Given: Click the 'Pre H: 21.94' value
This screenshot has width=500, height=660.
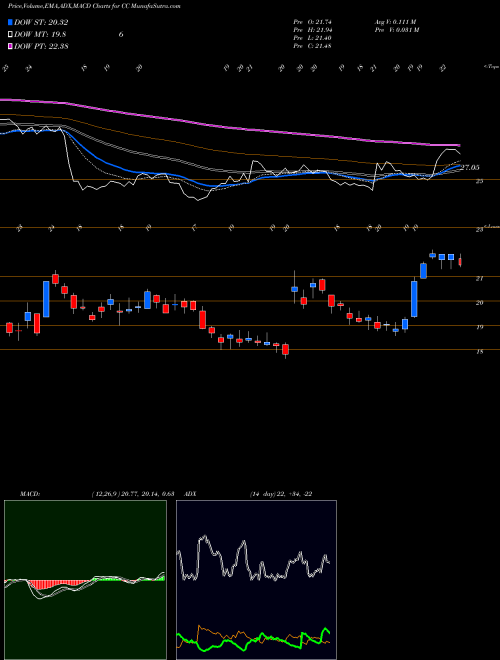Looking at the screenshot, I should pos(312,30).
